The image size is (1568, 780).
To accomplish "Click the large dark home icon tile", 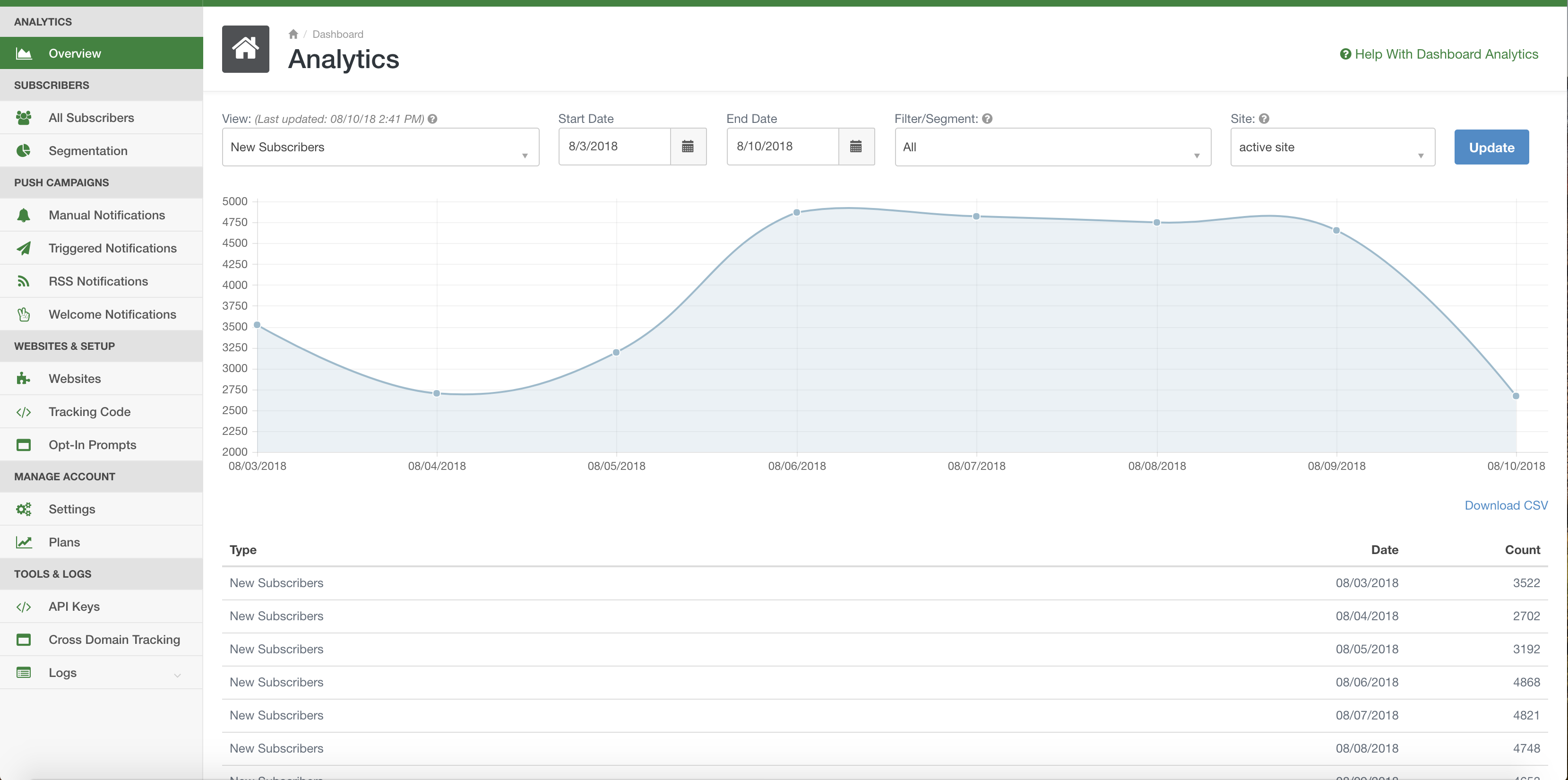I will (245, 49).
